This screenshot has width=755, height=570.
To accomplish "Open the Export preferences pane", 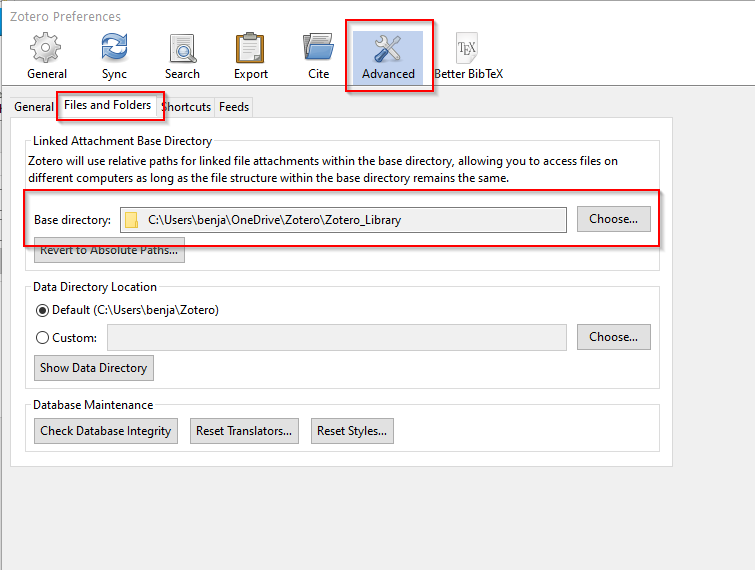I will pos(250,57).
